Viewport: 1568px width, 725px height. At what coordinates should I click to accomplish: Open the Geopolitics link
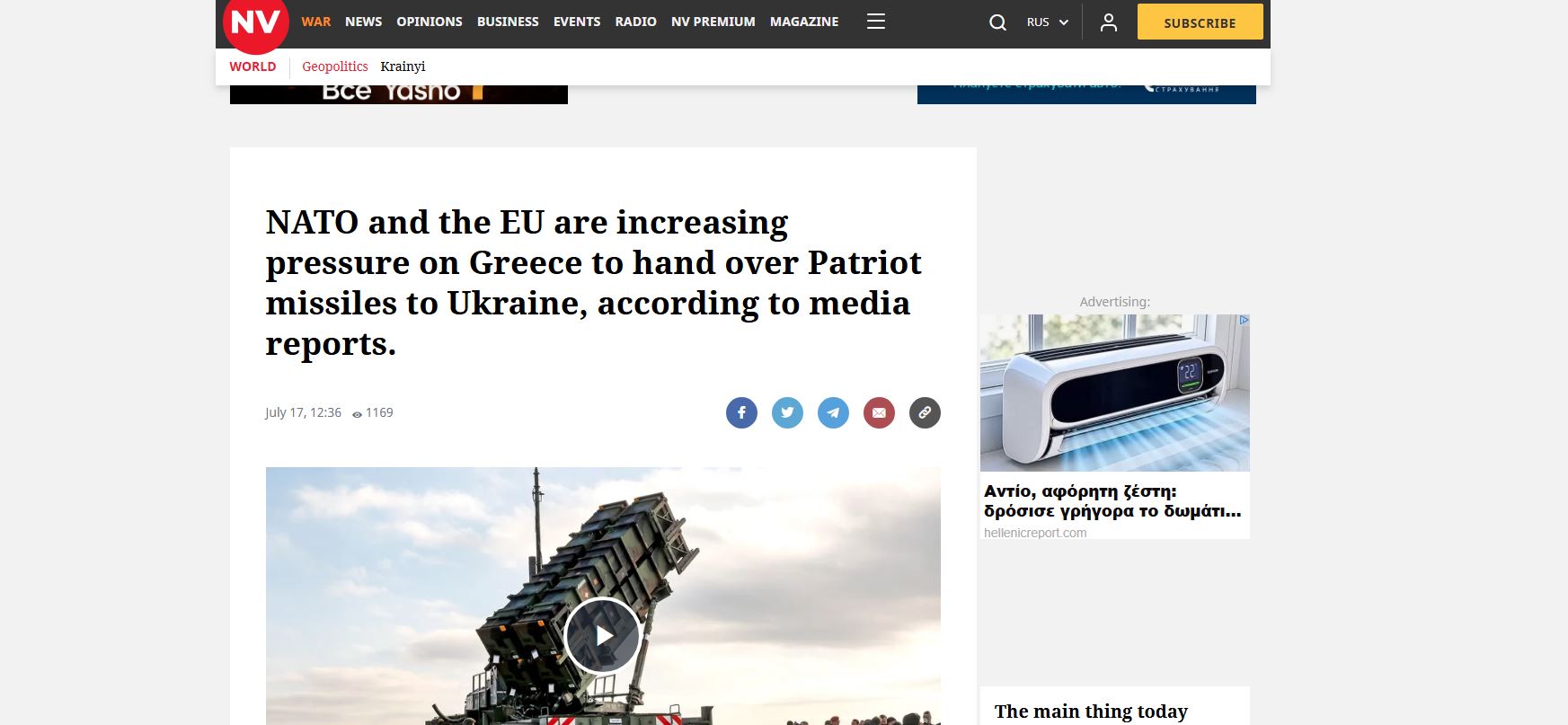(335, 66)
